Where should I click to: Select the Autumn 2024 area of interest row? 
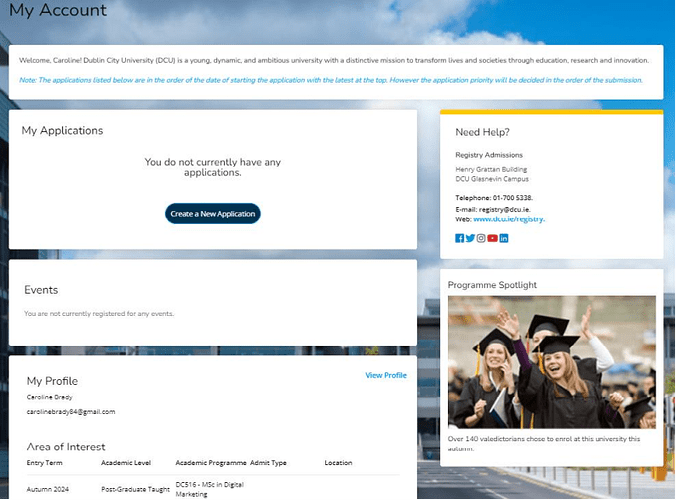point(50,489)
